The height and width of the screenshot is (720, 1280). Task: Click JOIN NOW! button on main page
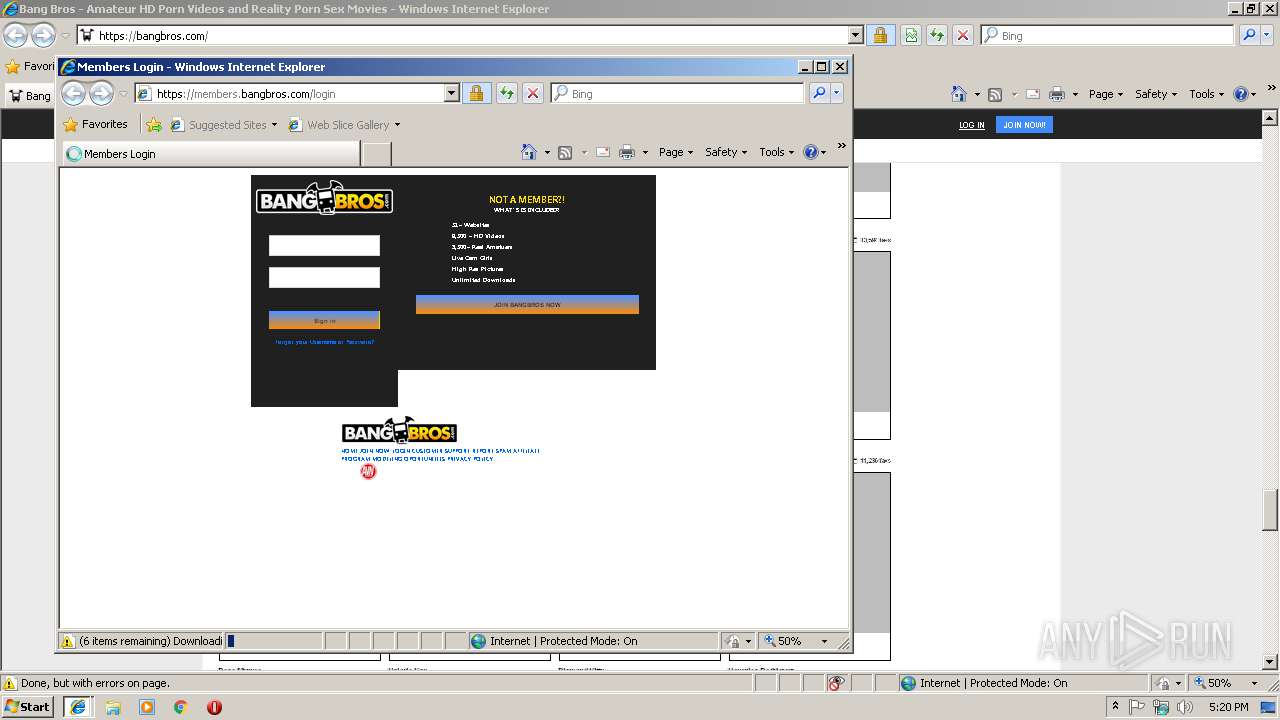coord(1024,125)
